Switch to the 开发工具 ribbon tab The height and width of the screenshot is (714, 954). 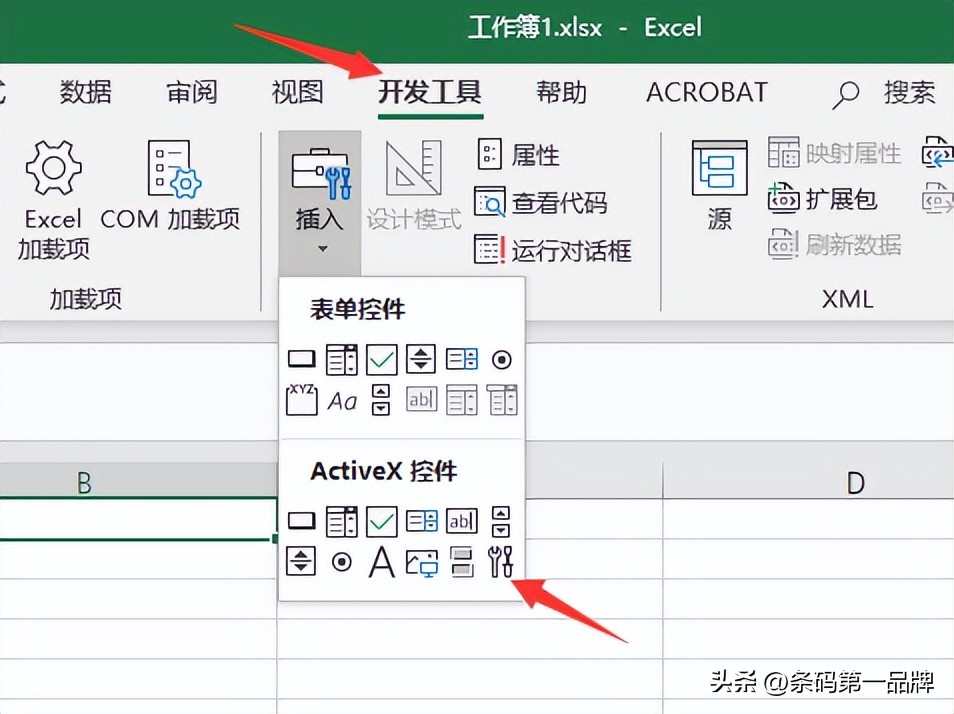[x=430, y=93]
